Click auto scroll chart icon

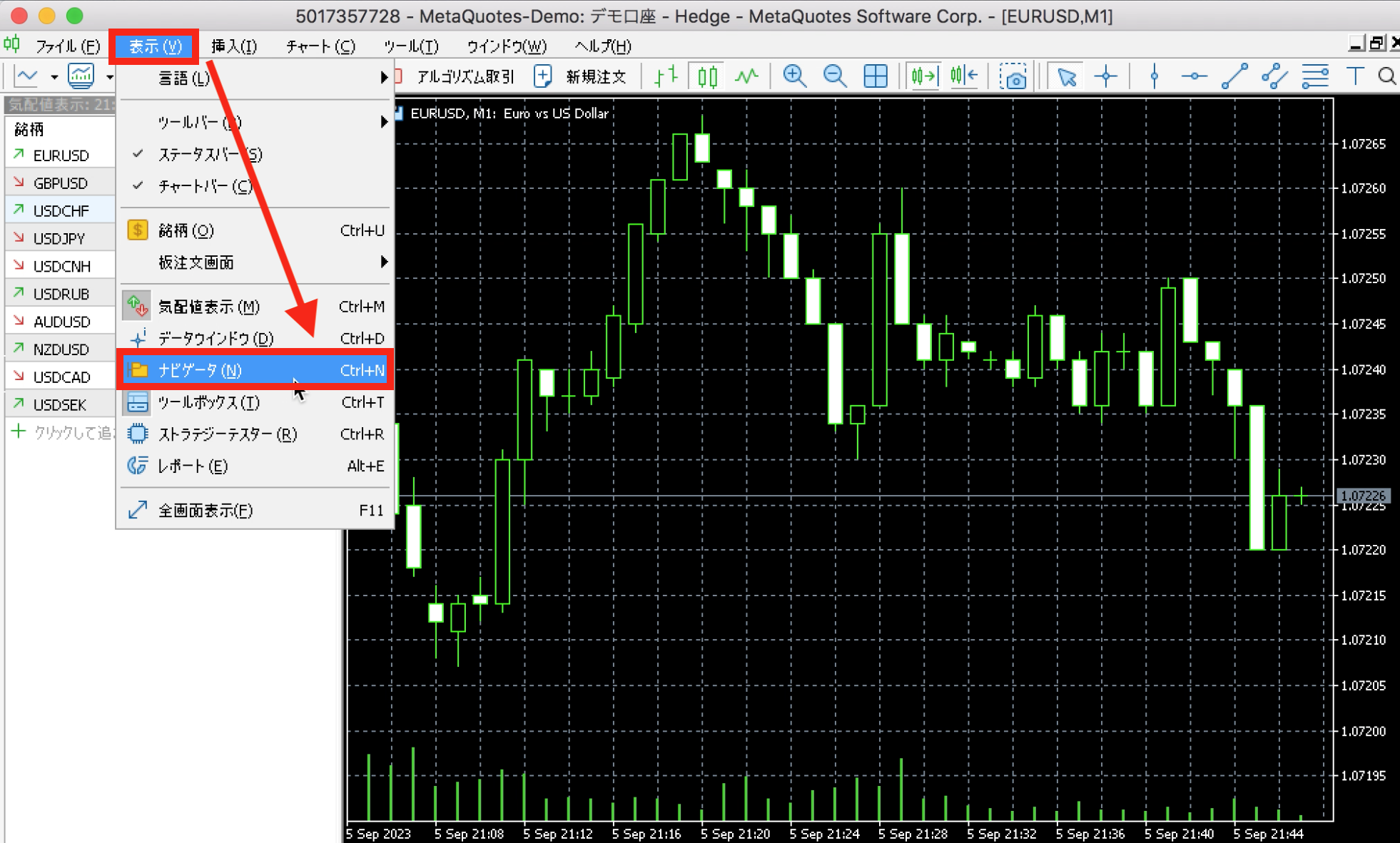[923, 76]
